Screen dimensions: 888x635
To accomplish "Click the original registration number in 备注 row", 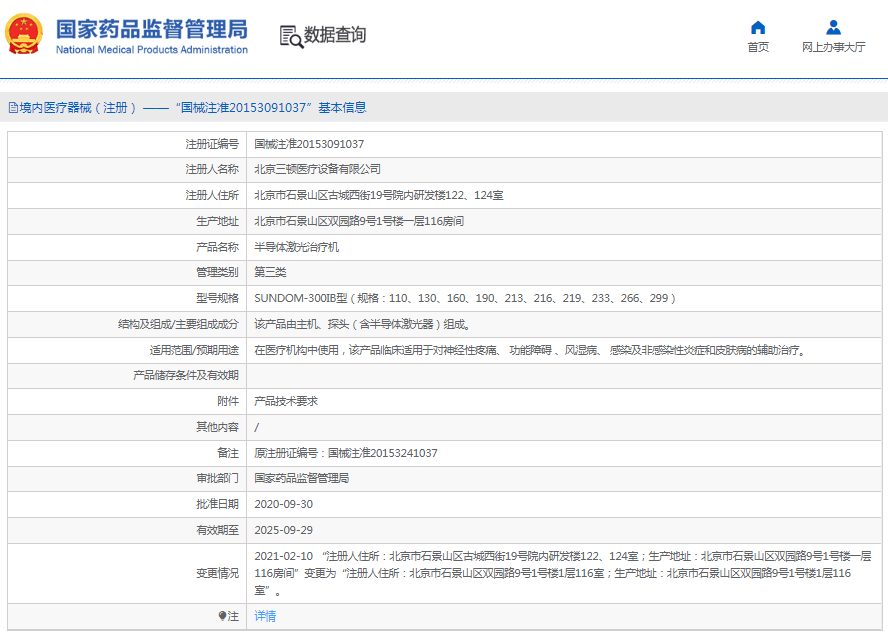I will pyautogui.click(x=346, y=453).
